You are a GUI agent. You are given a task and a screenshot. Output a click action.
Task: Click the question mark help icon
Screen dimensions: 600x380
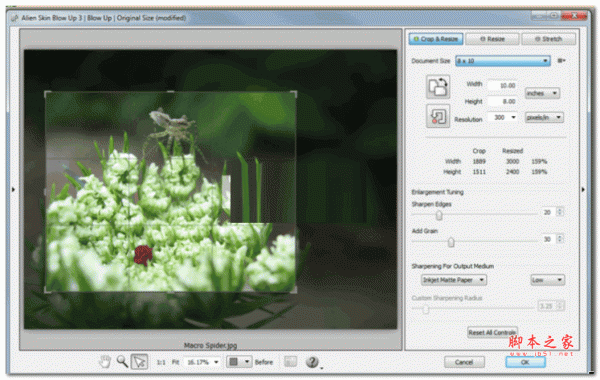[x=312, y=362]
